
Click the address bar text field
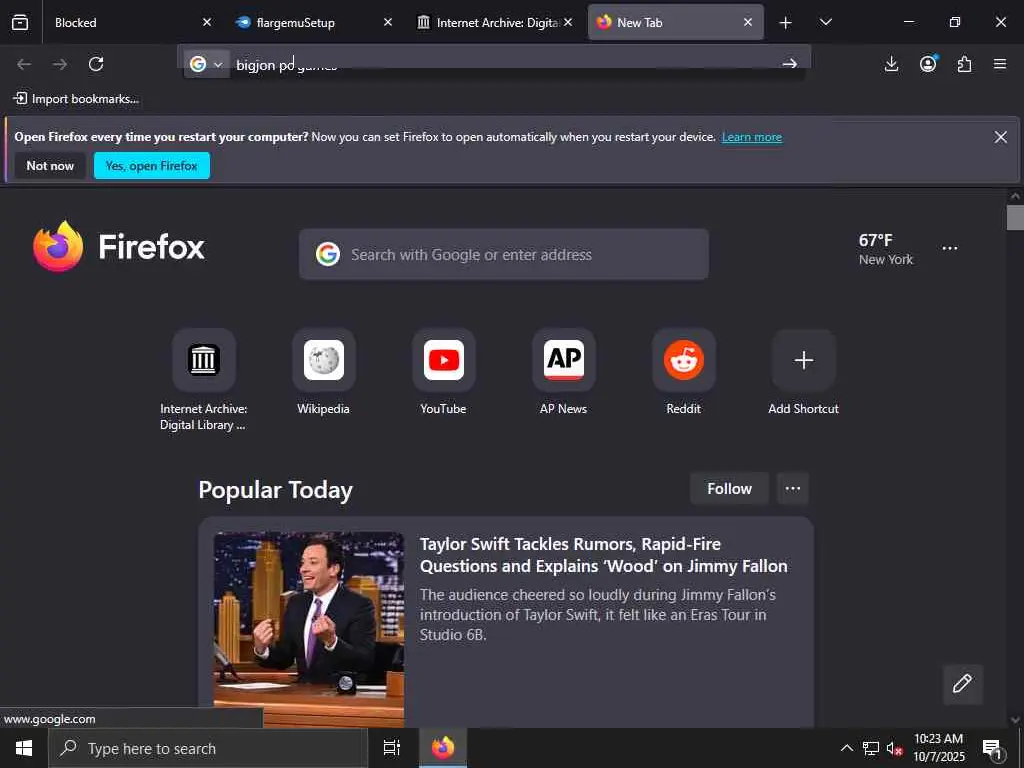(503, 64)
